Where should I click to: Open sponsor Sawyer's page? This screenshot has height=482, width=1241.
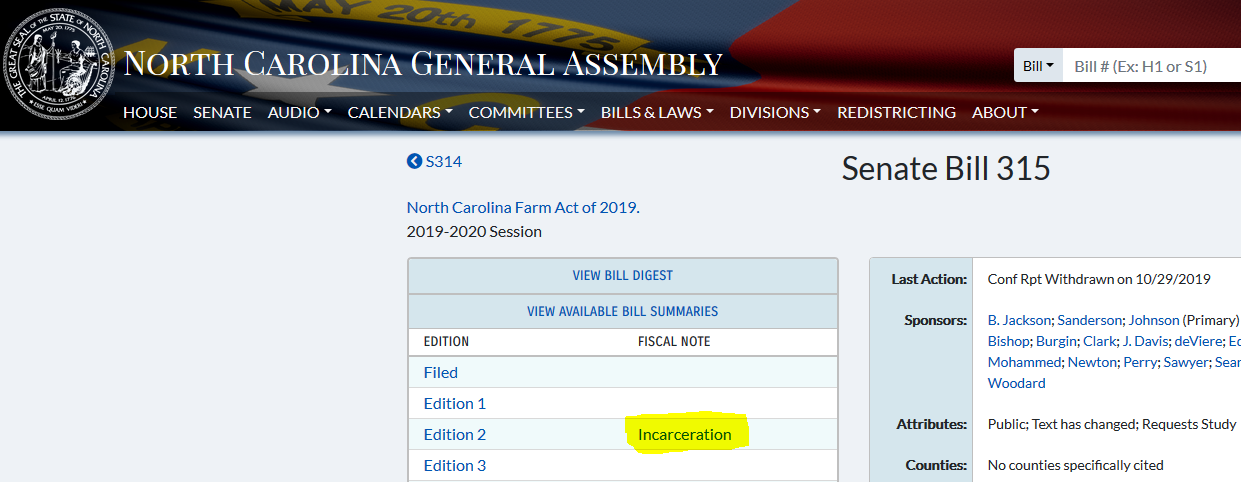point(1186,362)
